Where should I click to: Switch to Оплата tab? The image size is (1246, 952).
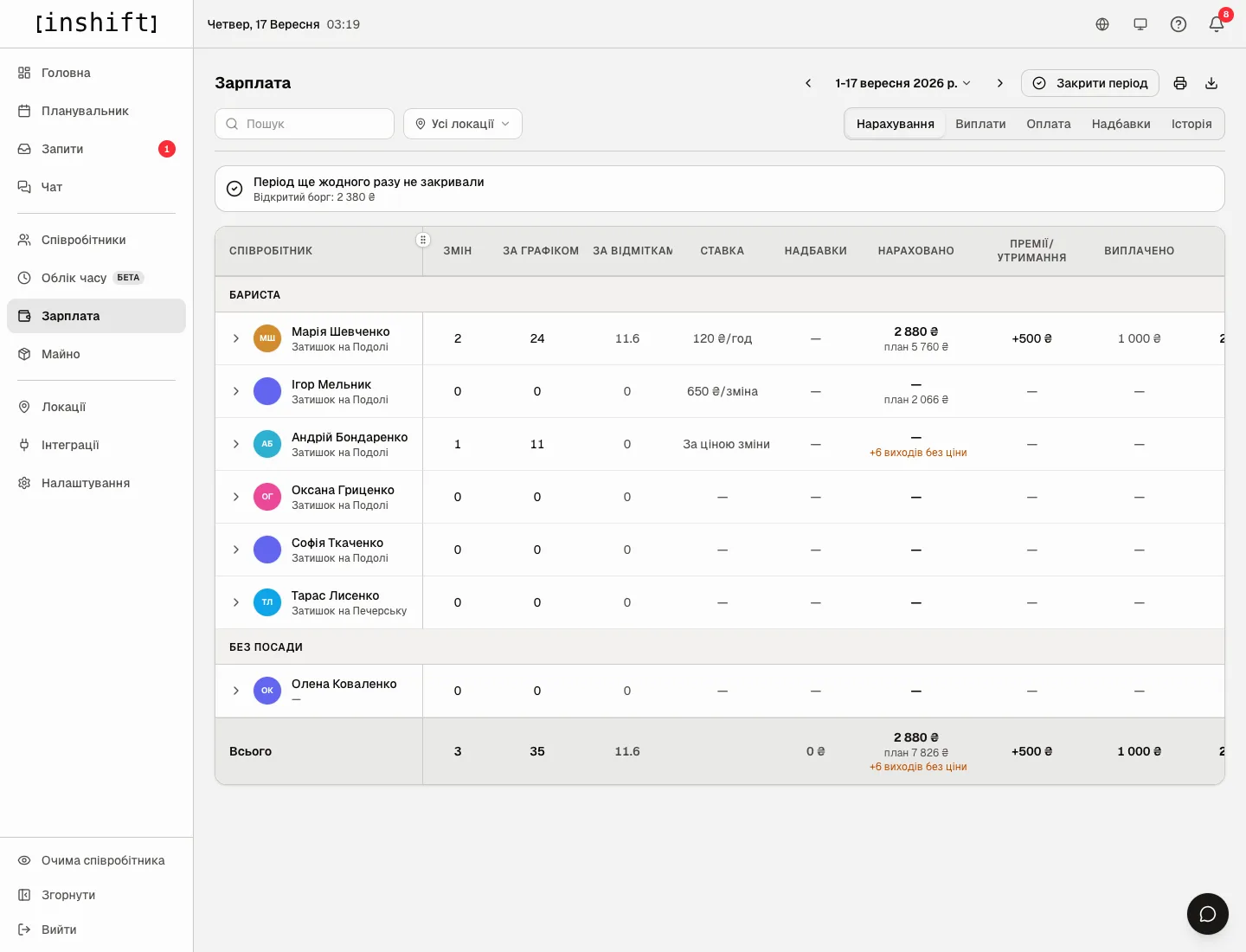click(x=1049, y=124)
